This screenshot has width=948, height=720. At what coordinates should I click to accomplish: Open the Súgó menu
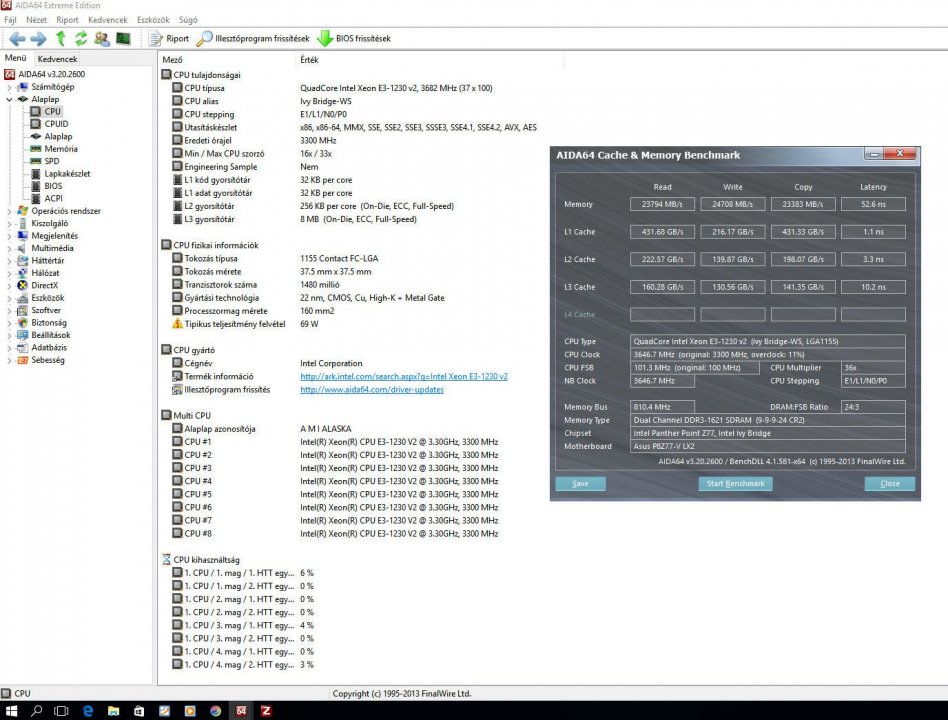[188, 20]
